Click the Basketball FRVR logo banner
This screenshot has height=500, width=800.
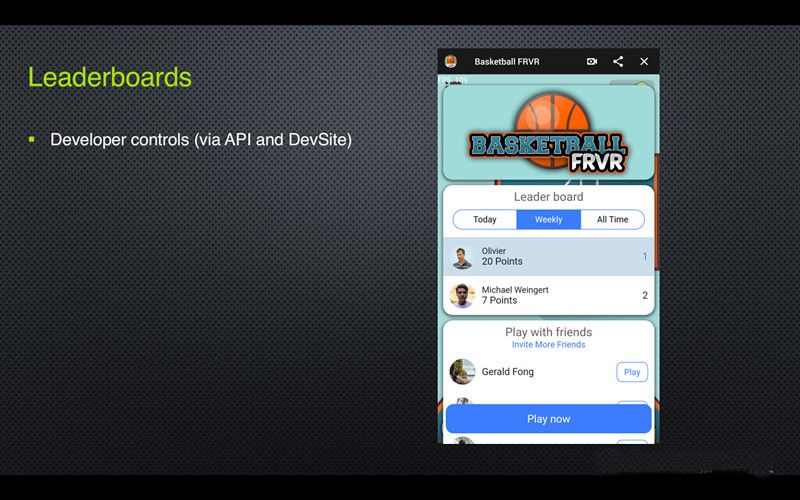tap(548, 133)
